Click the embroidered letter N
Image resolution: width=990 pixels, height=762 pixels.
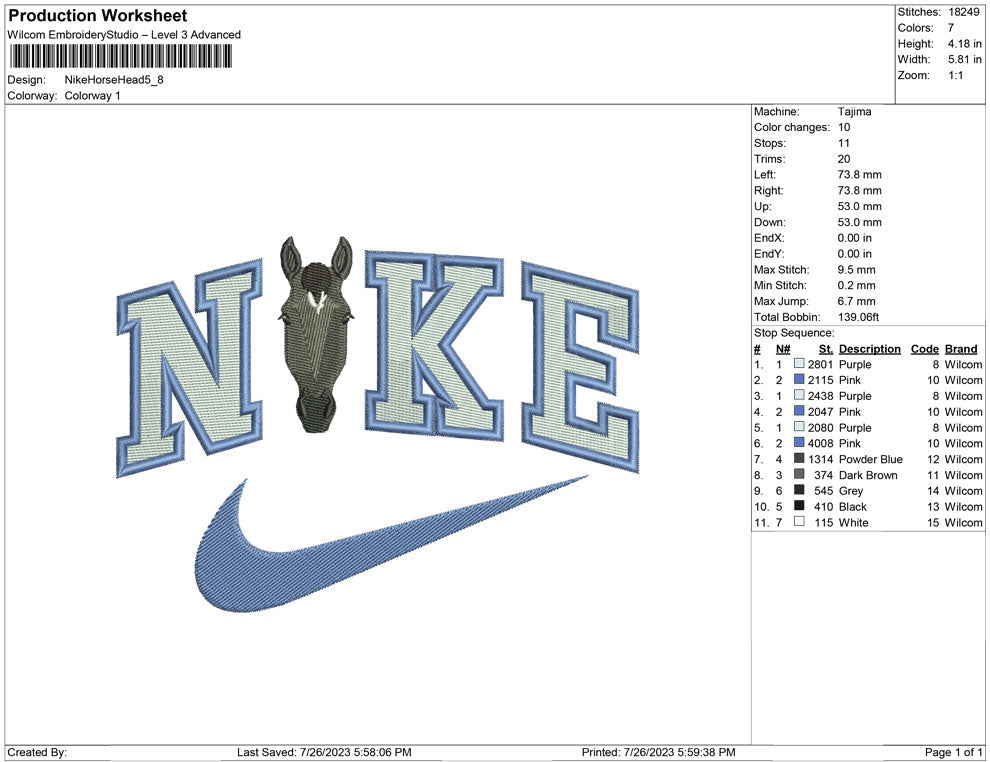click(x=189, y=366)
